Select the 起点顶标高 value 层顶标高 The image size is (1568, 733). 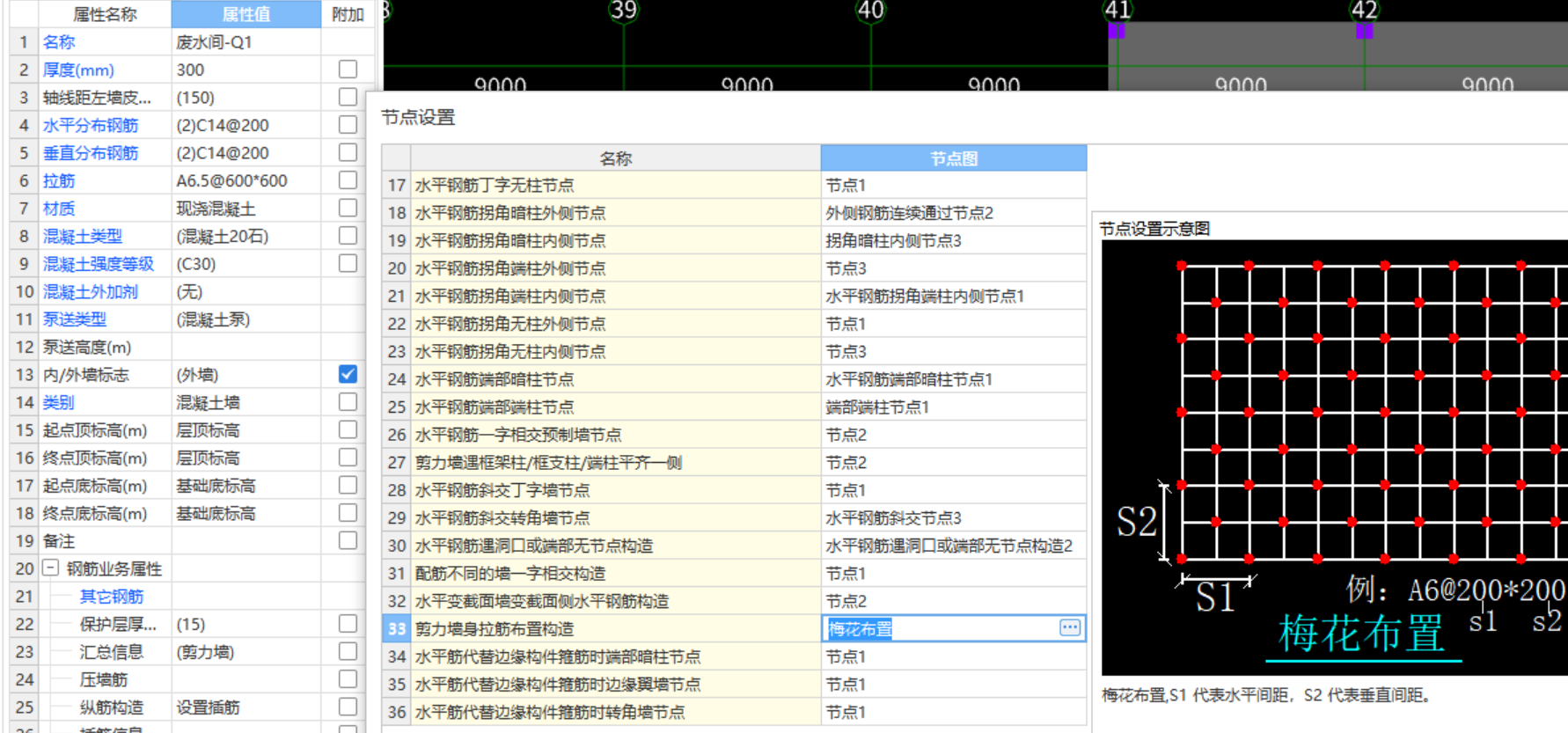coord(246,430)
